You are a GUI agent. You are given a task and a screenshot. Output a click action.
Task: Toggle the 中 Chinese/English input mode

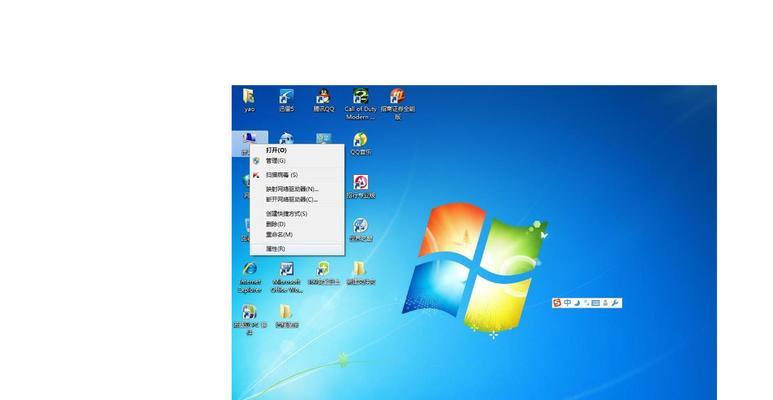tap(567, 302)
